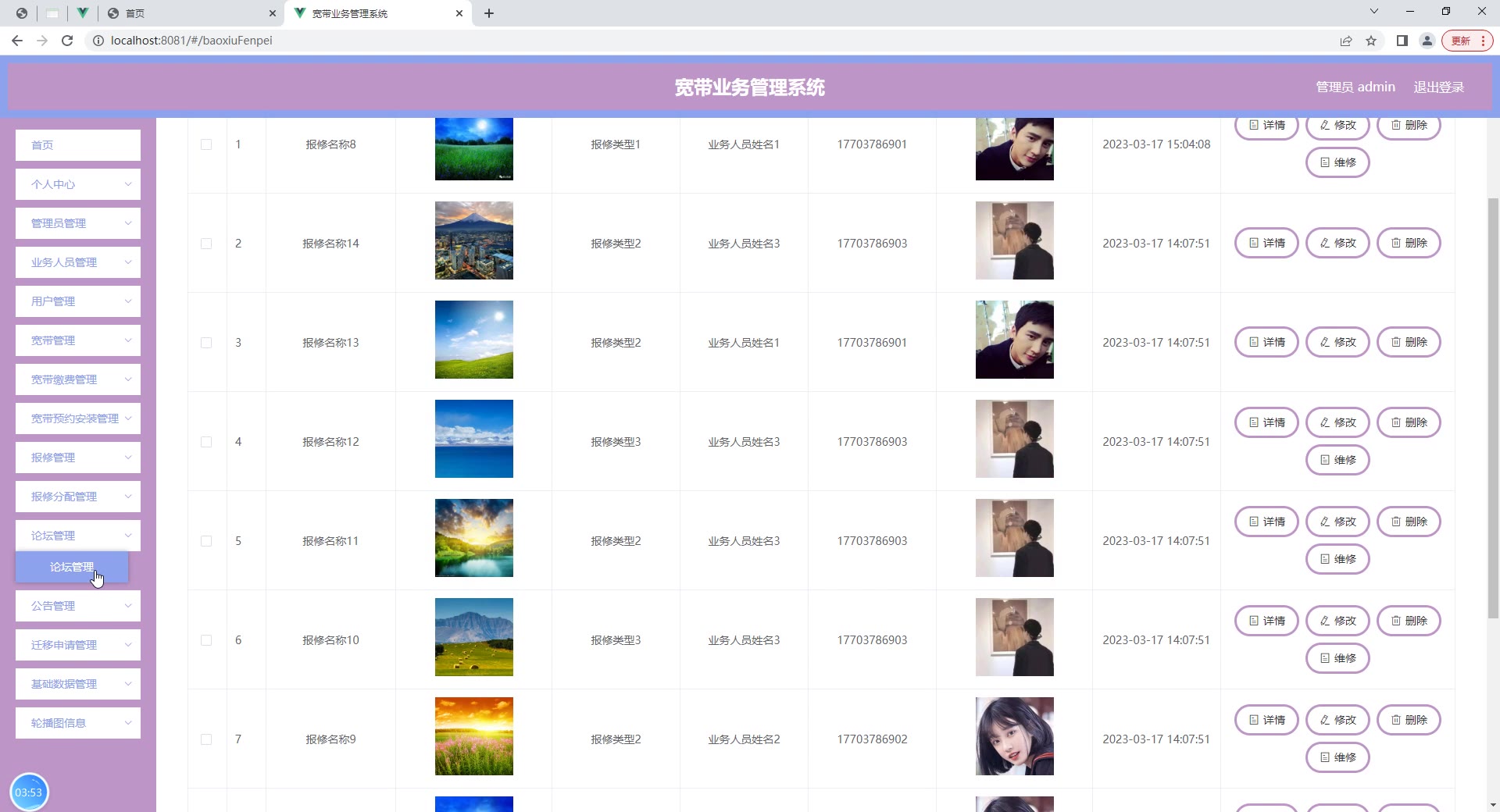This screenshot has width=1500, height=812.
Task: Expand 业务人员管理 sidebar menu
Action: [78, 262]
